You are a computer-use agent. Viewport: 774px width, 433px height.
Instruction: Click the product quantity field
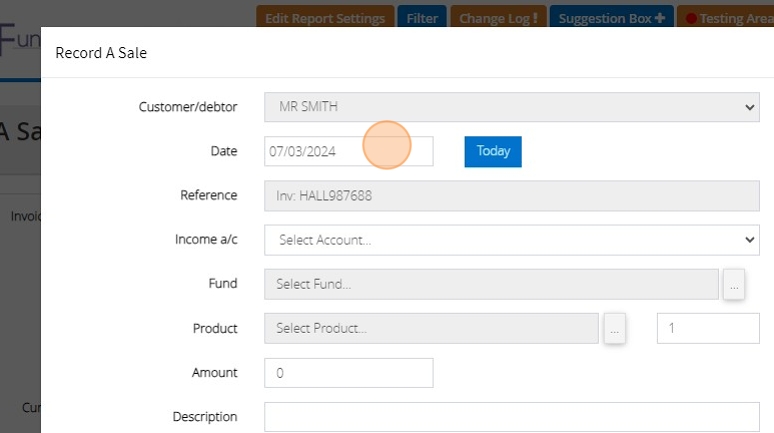tap(708, 328)
